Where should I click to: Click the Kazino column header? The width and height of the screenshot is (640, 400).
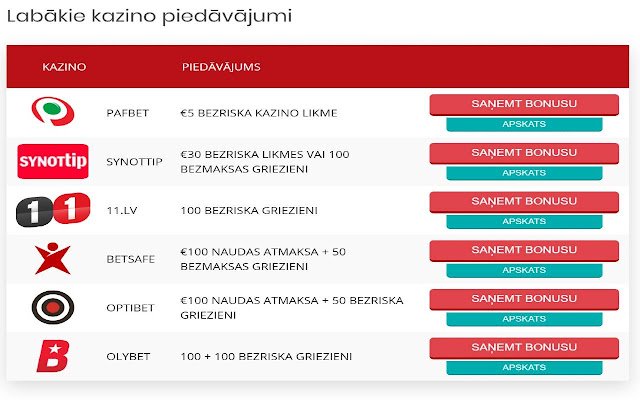[x=64, y=67]
